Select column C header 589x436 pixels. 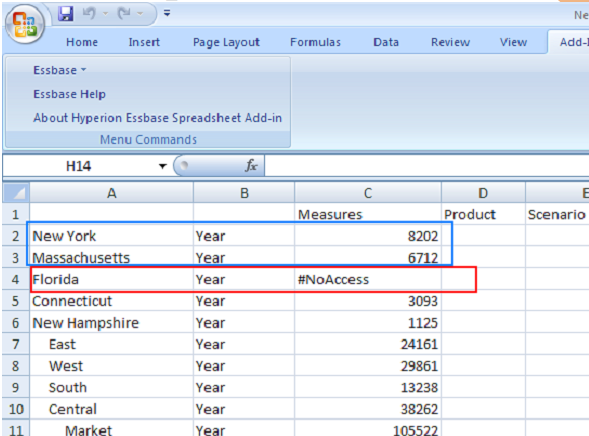pyautogui.click(x=368, y=193)
